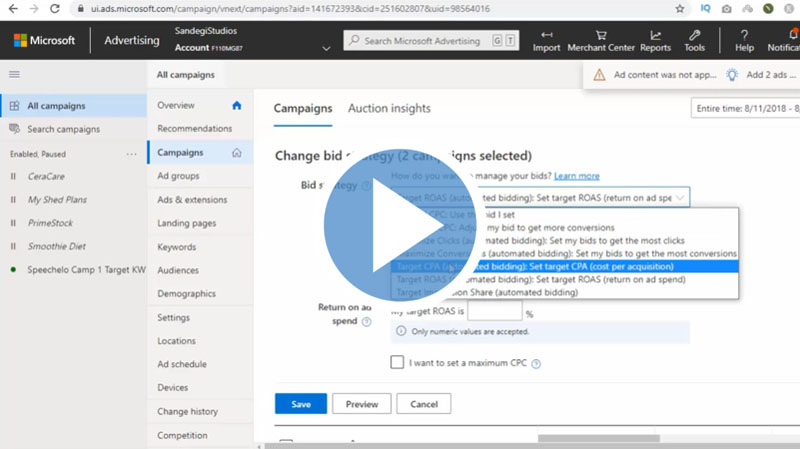This screenshot has width=800, height=449.
Task: Check I want to set maximum CPC
Action: 397,362
